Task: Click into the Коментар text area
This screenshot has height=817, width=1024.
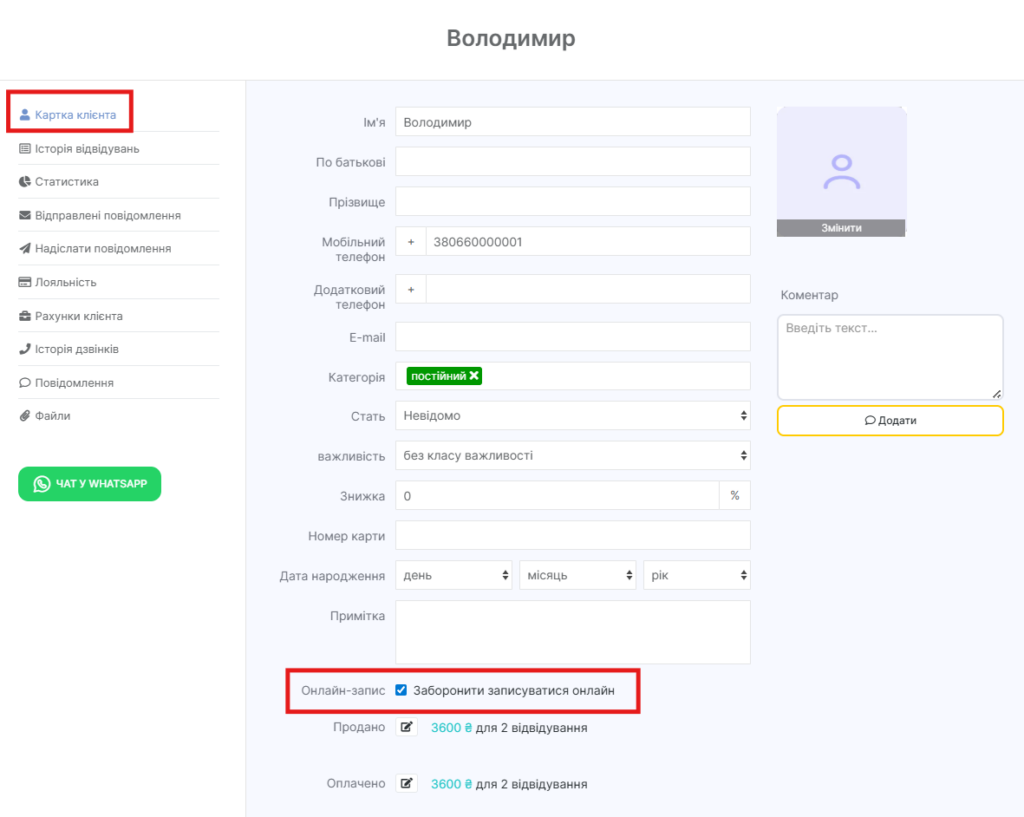Action: (889, 357)
